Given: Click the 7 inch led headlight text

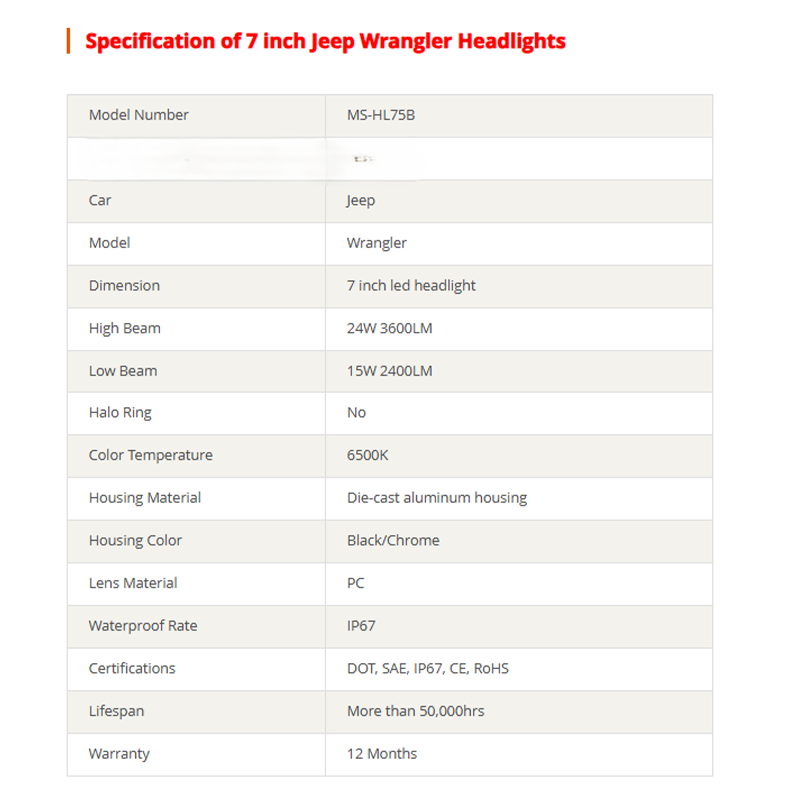Looking at the screenshot, I should (411, 286).
